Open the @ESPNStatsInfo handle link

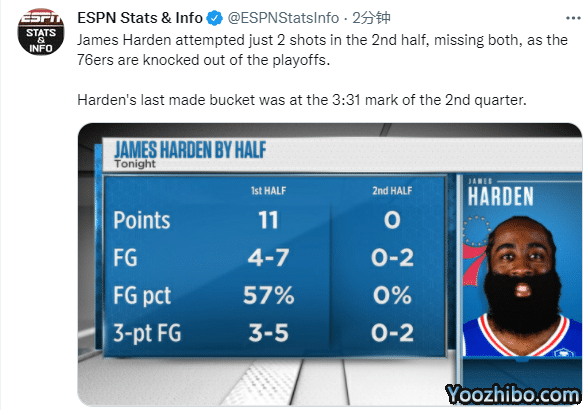point(283,18)
